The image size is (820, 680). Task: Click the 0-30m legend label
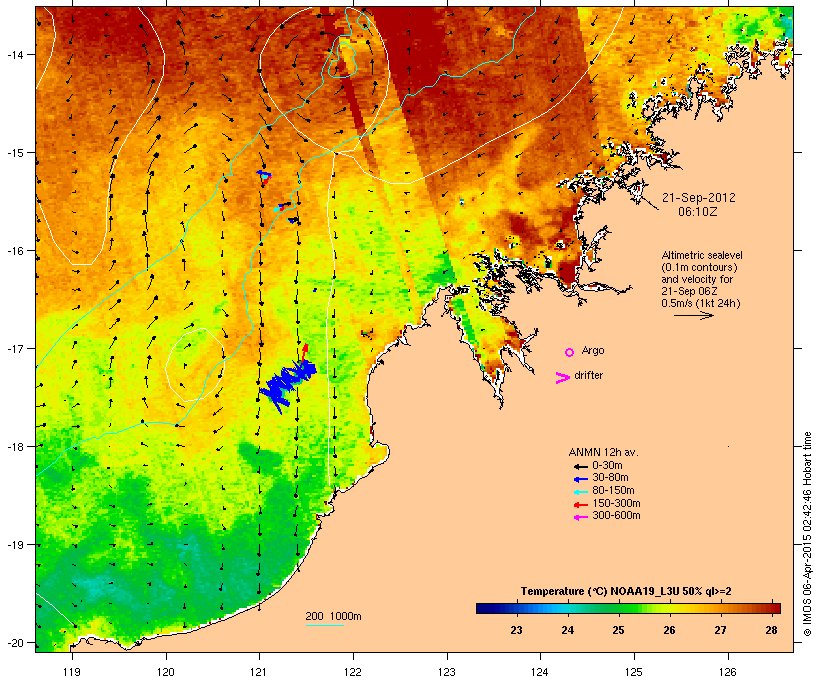tap(607, 466)
